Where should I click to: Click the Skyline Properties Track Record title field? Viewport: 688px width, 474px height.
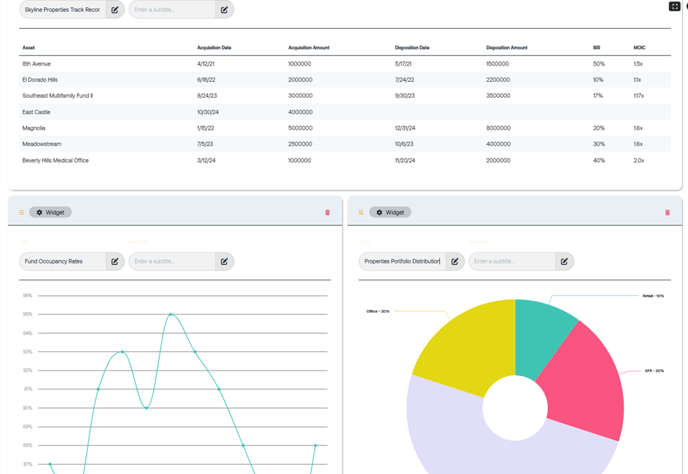click(x=62, y=10)
